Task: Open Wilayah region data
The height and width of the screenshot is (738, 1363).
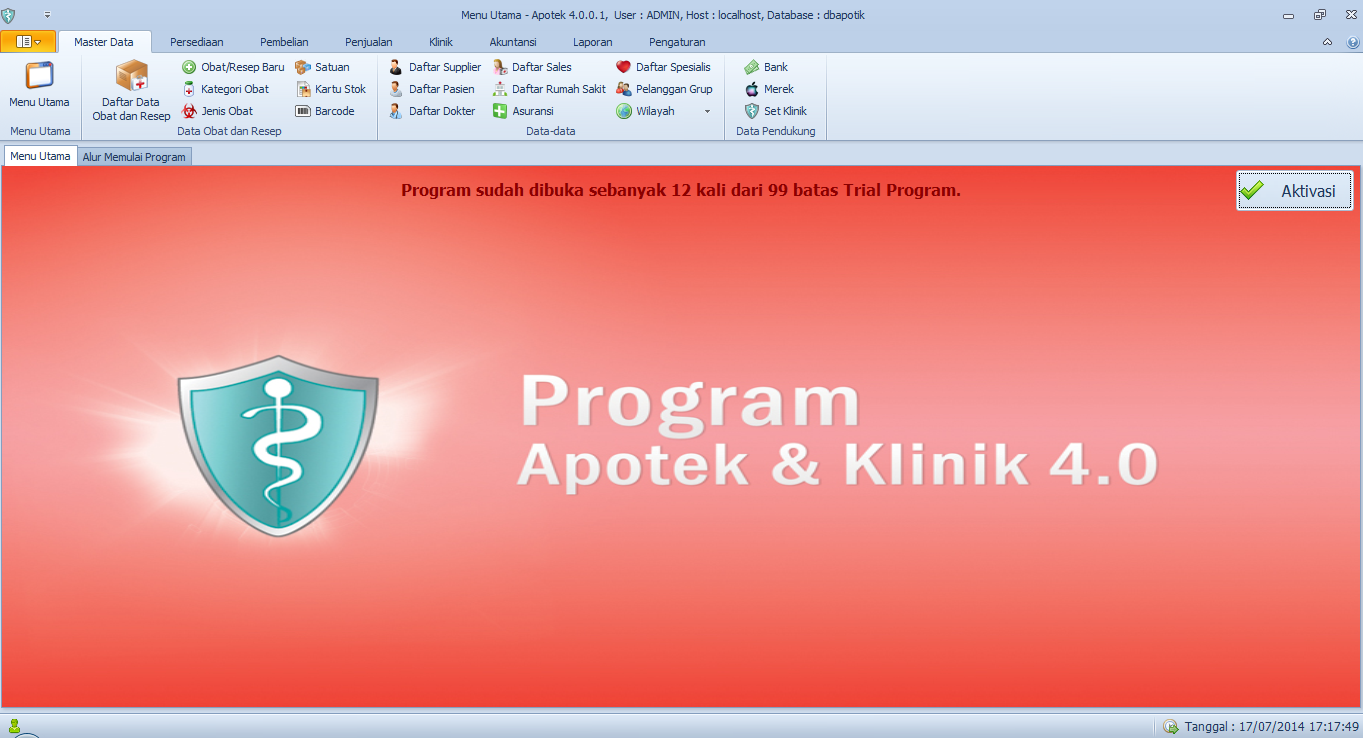Action: [x=646, y=111]
